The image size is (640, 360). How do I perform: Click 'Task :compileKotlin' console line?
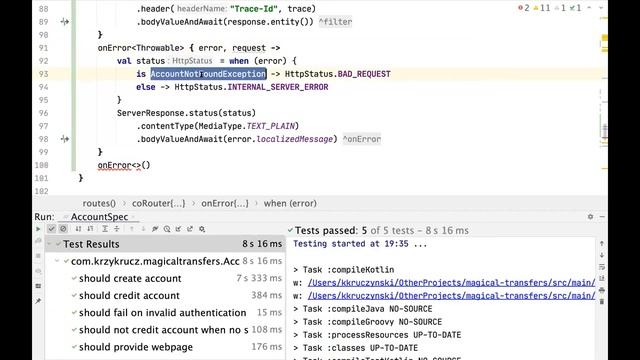click(x=343, y=270)
